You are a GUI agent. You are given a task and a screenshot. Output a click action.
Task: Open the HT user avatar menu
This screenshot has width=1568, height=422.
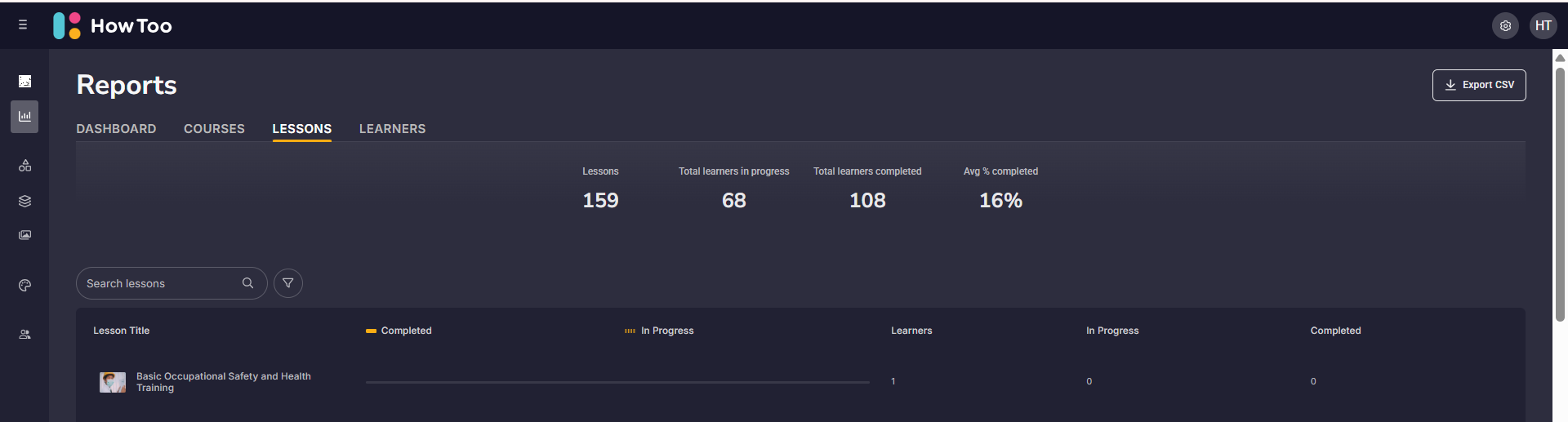tap(1543, 26)
